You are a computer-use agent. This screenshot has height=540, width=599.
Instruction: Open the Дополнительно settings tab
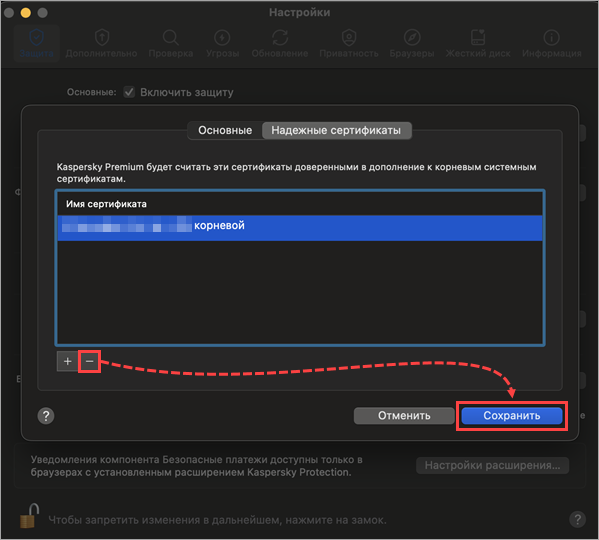101,44
